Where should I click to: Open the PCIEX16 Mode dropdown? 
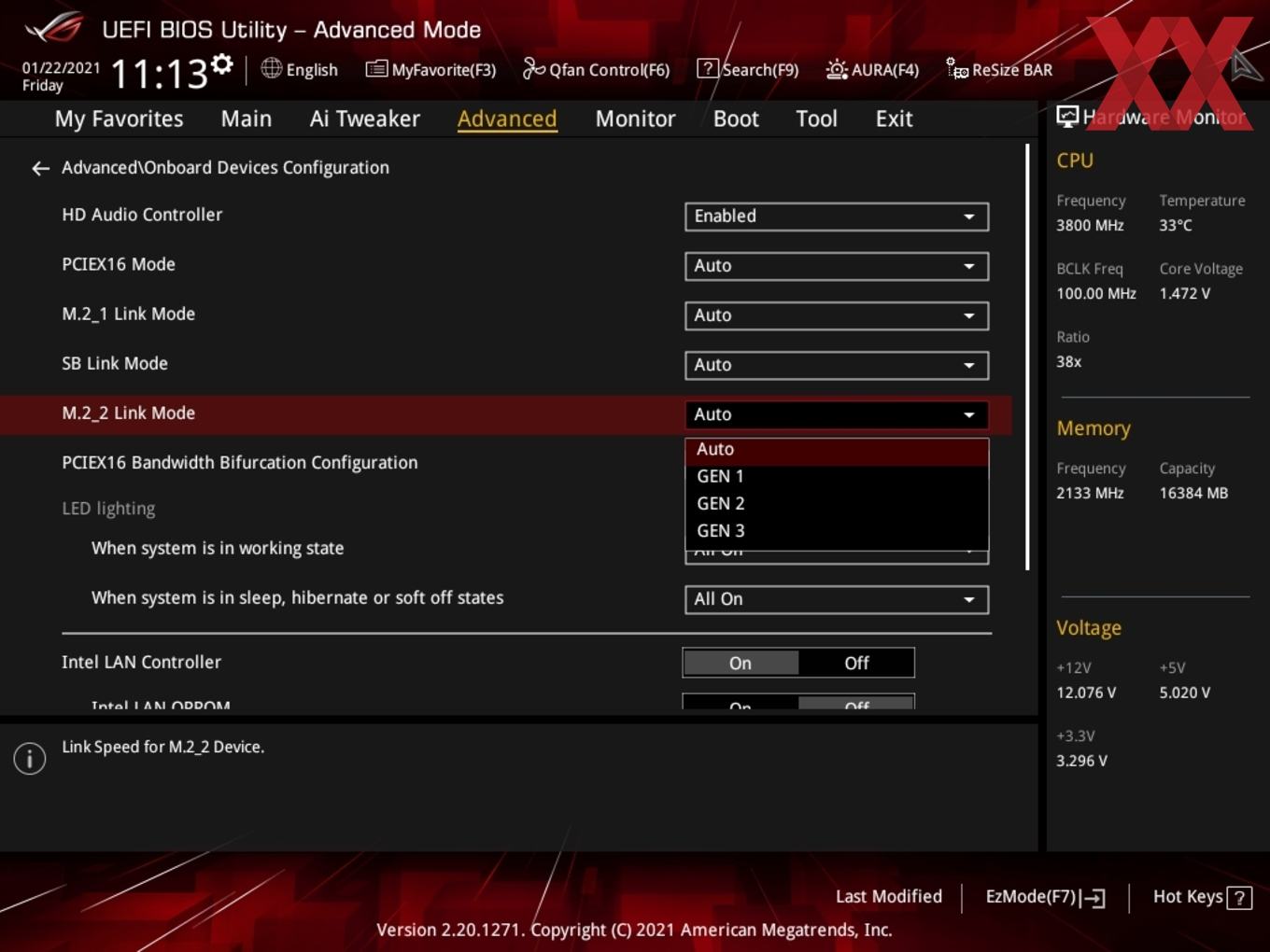pyautogui.click(x=837, y=266)
